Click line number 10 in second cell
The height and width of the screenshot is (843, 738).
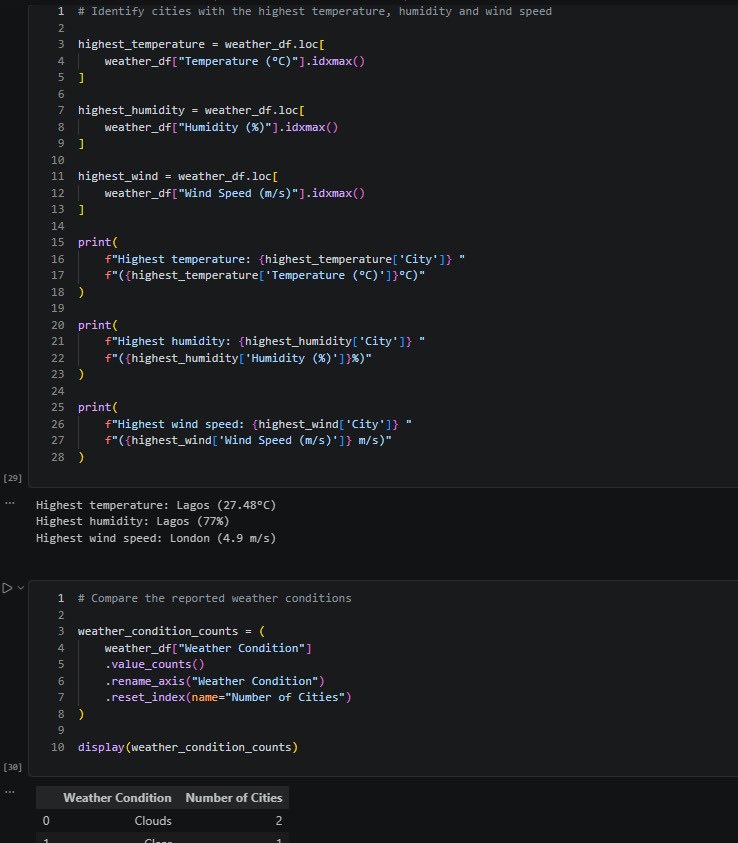58,747
